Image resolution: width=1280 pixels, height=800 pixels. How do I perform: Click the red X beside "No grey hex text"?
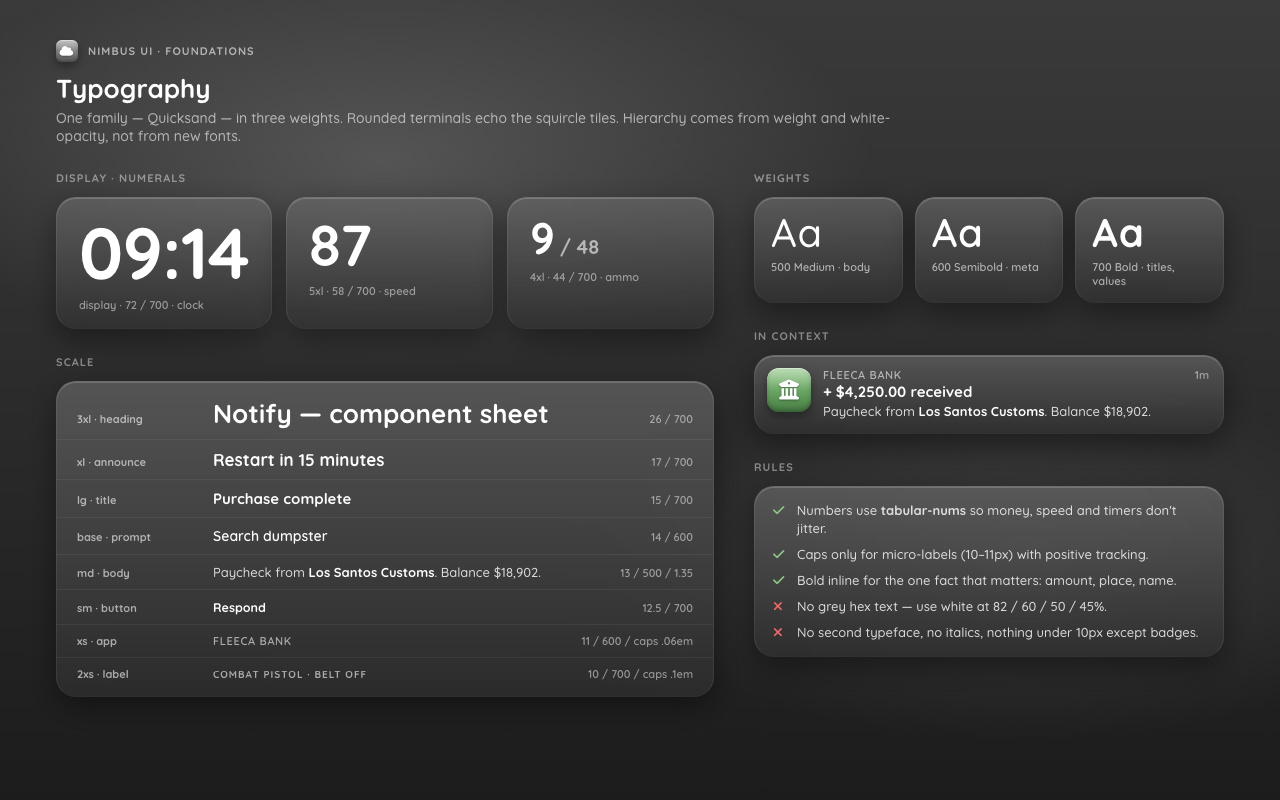[778, 606]
